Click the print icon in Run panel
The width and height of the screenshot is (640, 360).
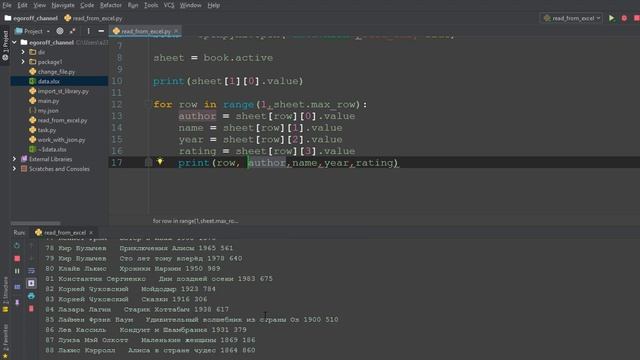[x=31, y=296]
